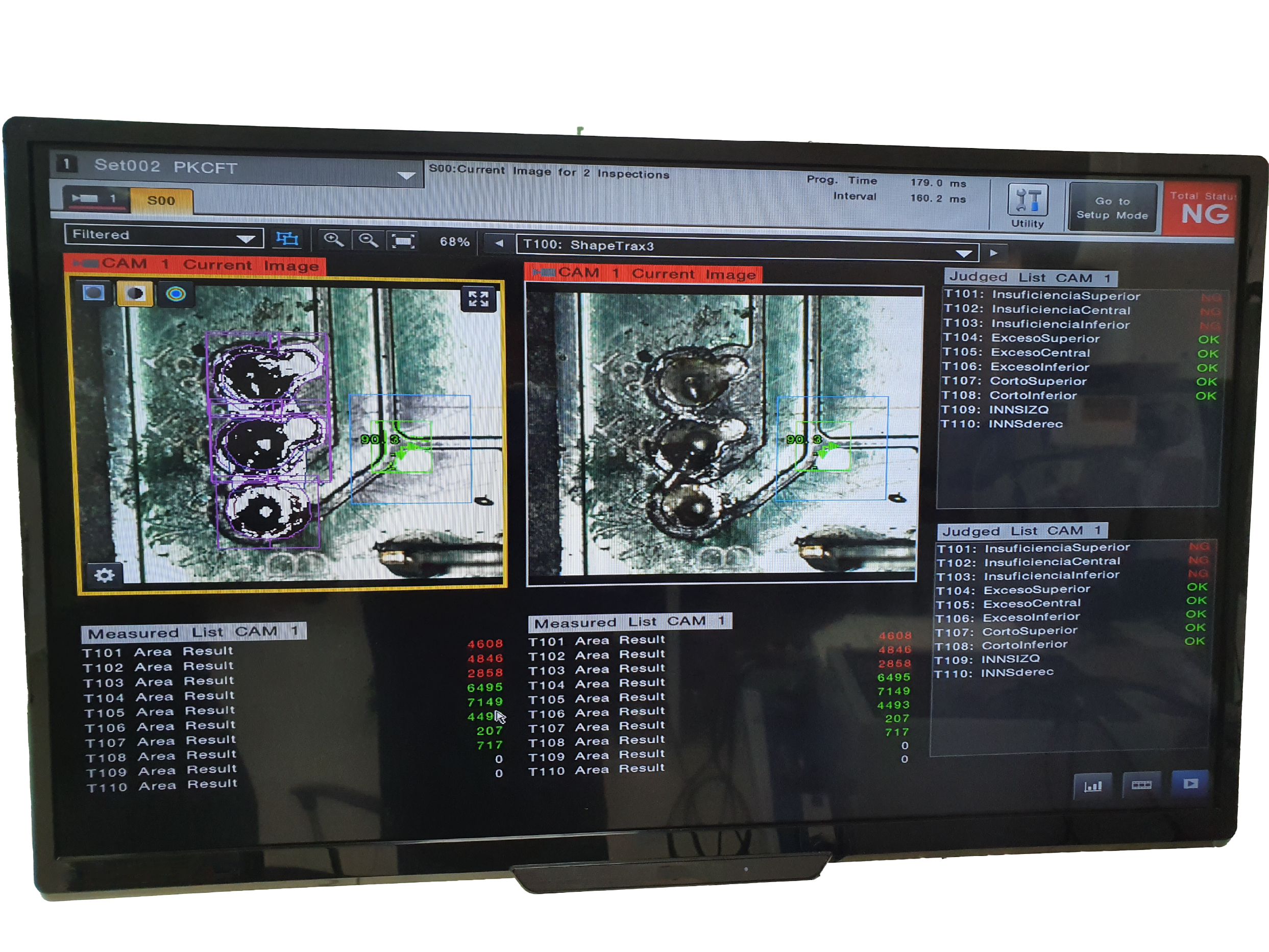
Task: Toggle the multi-view layout icon
Action: coord(287,238)
